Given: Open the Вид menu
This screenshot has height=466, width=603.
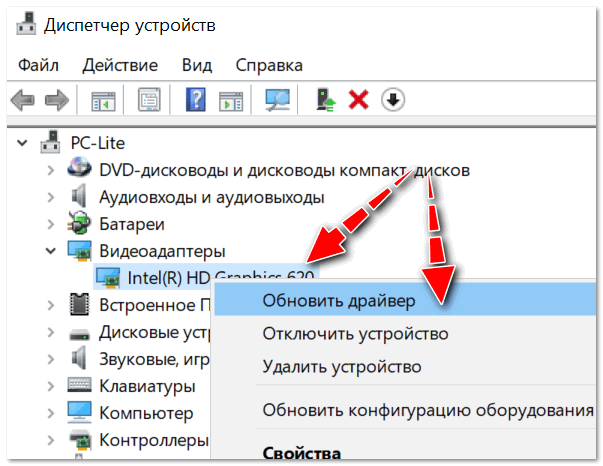Looking at the screenshot, I should 197,65.
